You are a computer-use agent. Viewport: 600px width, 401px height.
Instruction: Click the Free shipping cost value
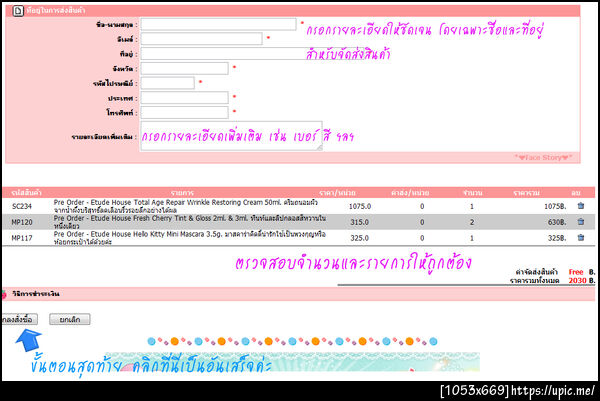click(x=576, y=272)
